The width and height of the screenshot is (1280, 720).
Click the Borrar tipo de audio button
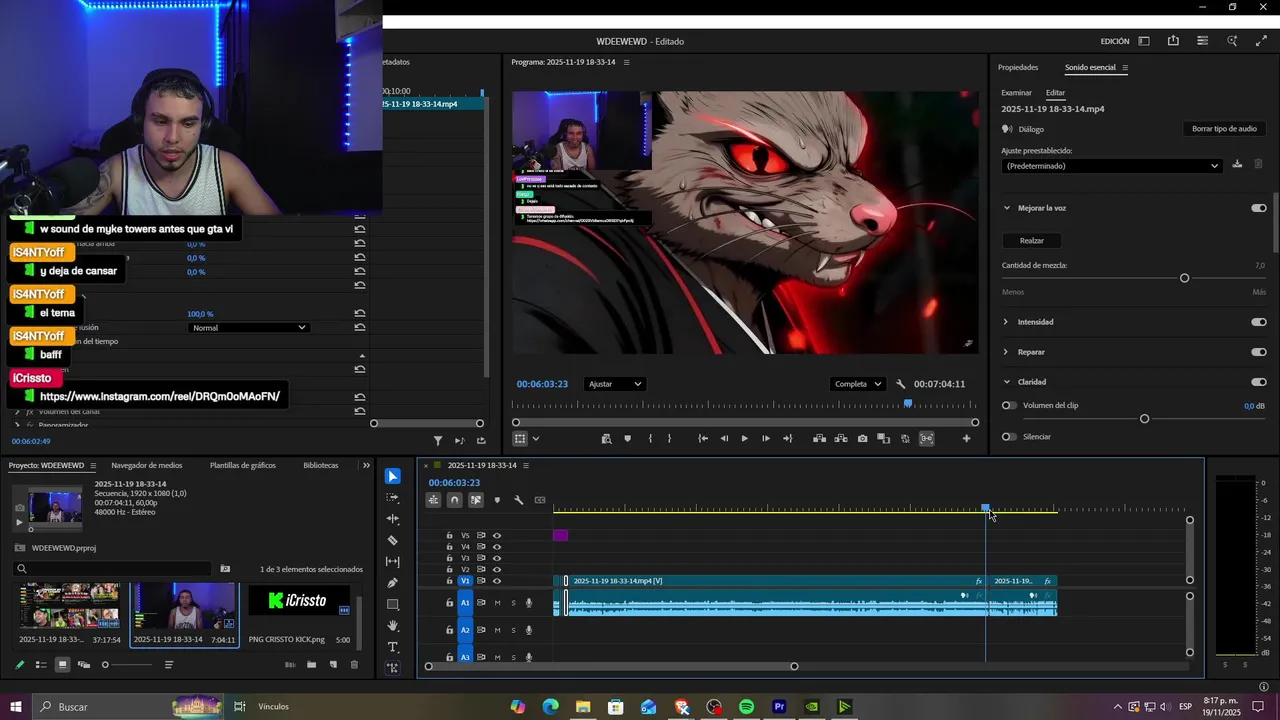pos(1224,129)
